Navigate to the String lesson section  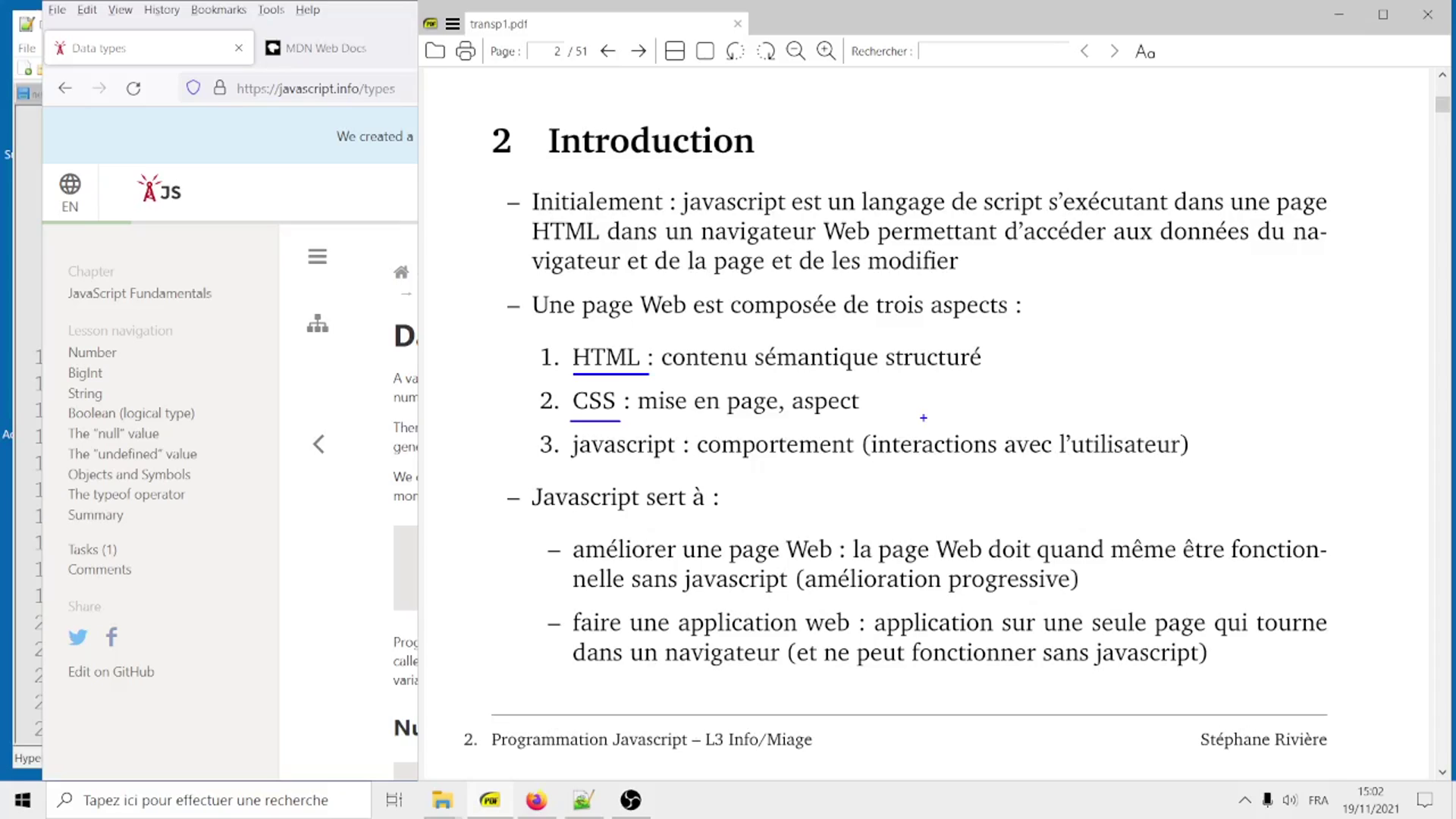[84, 393]
